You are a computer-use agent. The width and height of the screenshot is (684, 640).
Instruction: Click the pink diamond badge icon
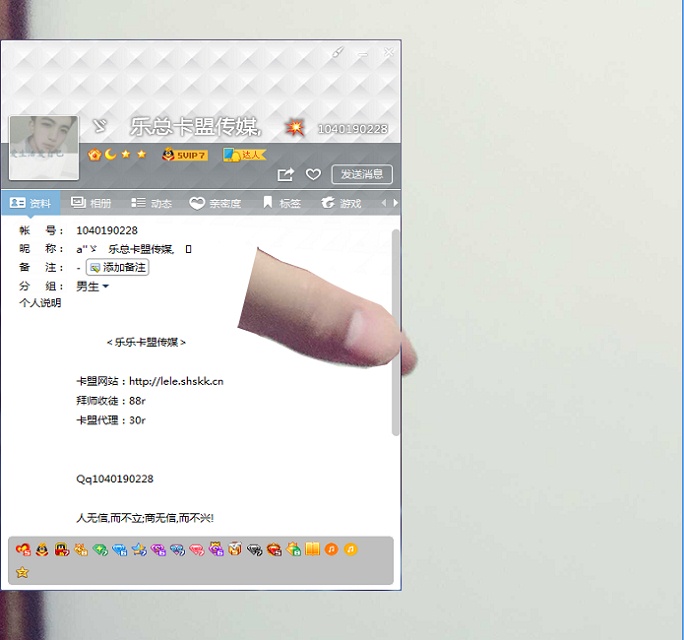click(x=196, y=549)
